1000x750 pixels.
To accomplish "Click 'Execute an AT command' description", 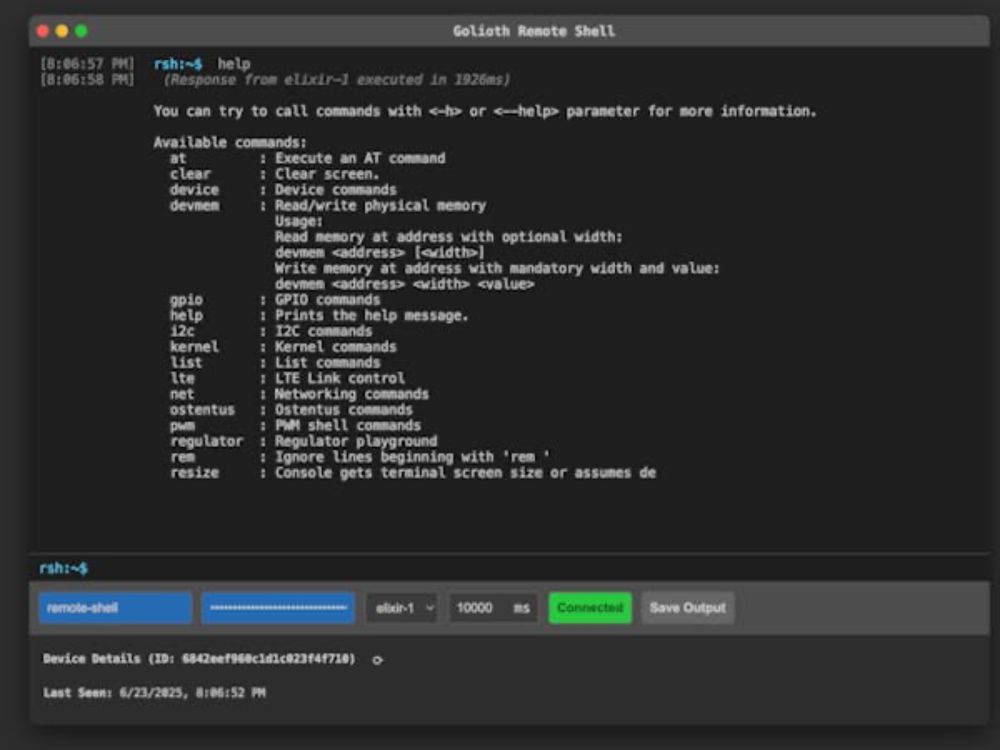I will pos(360,158).
